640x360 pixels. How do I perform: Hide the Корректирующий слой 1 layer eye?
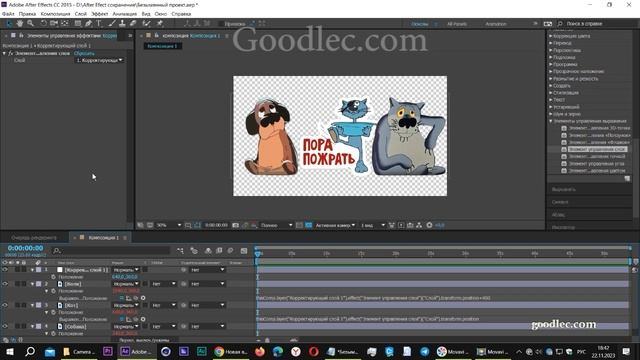pos(5,270)
